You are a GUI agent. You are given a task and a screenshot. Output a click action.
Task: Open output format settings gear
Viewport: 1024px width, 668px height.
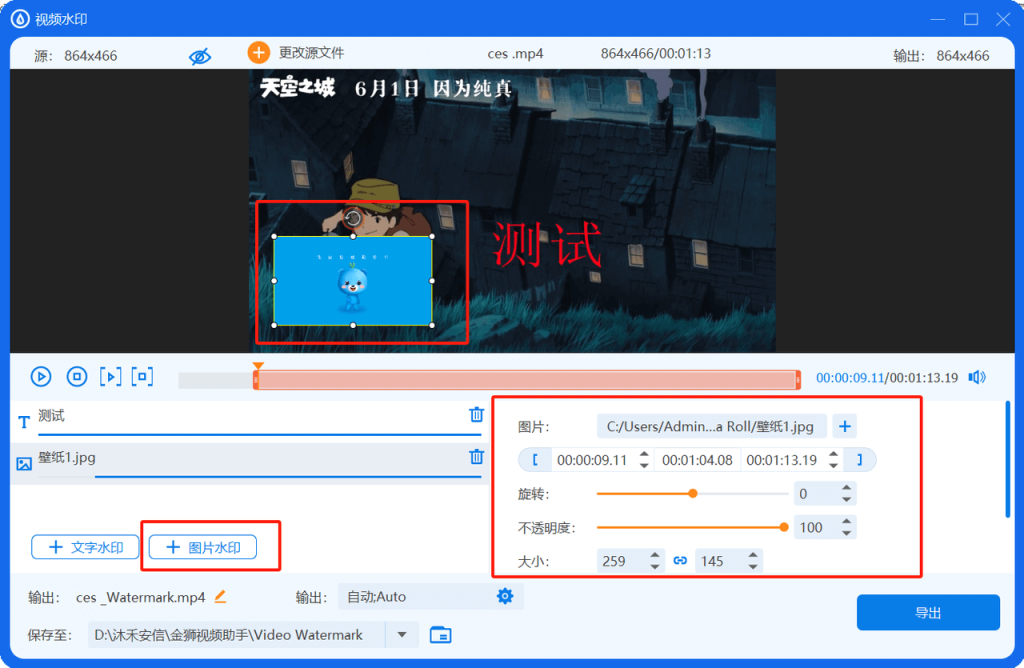505,596
